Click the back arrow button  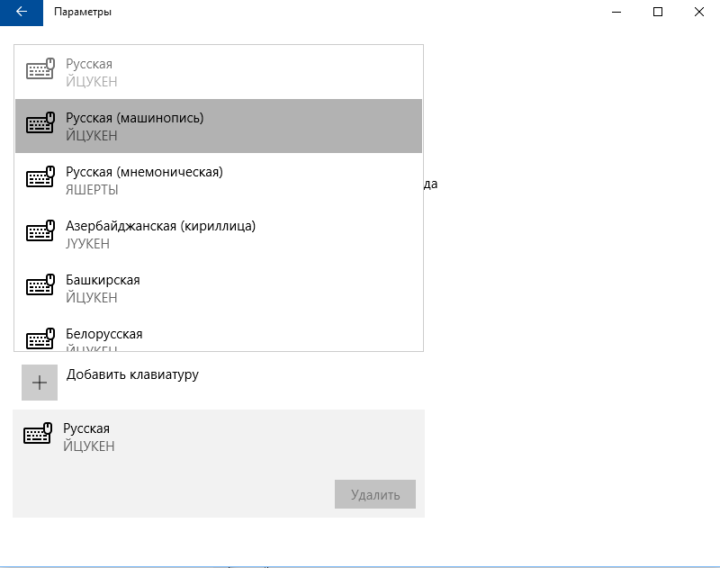pyautogui.click(x=21, y=12)
